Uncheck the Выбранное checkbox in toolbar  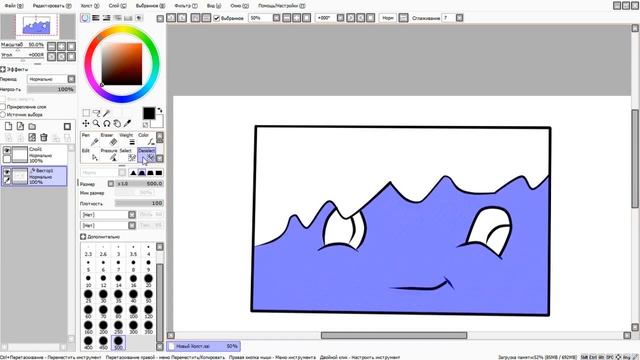point(217,18)
